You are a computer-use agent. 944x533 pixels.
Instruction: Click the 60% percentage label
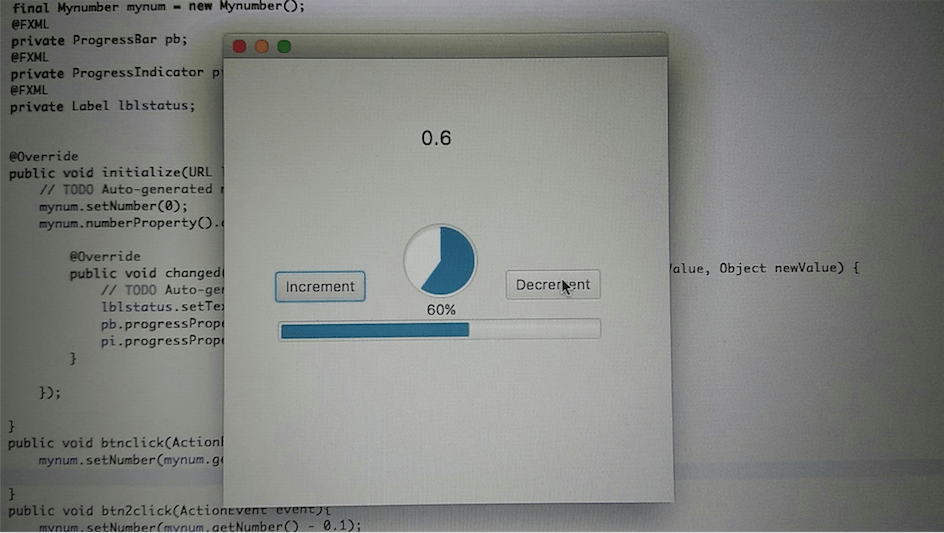coord(441,310)
